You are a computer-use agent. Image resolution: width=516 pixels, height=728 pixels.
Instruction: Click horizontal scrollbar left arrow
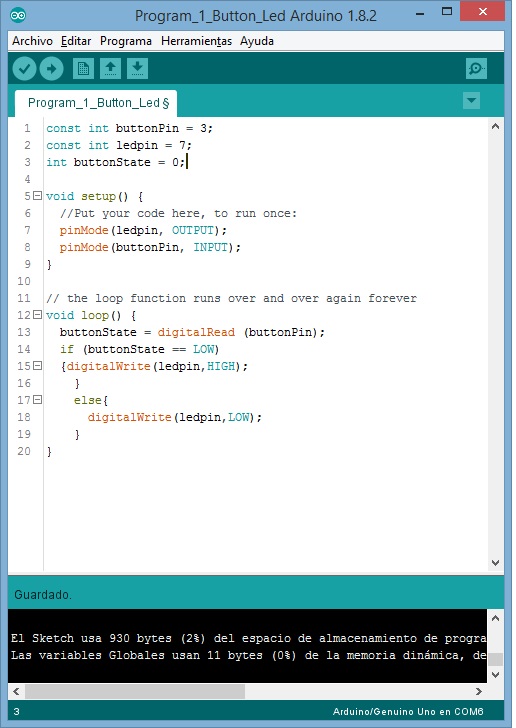[x=16, y=691]
